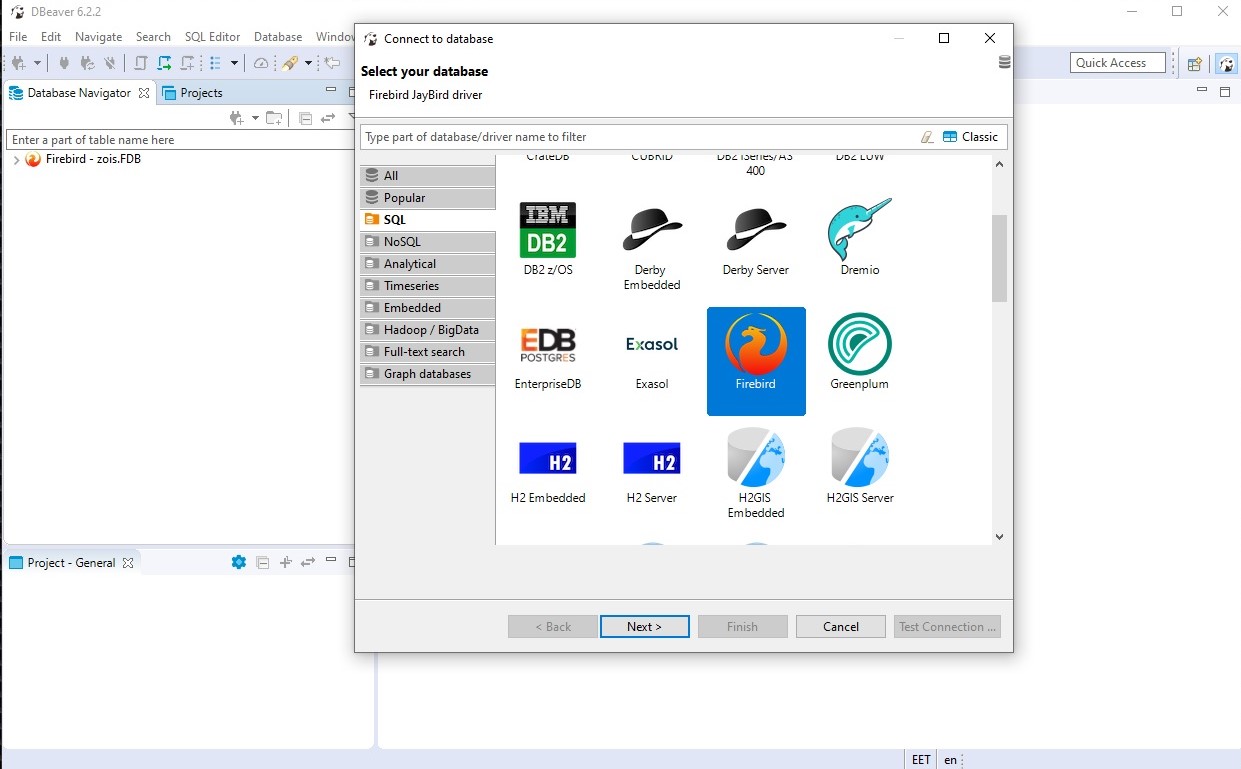Click the blue list toolbar icon
Image resolution: width=1241 pixels, height=769 pixels.
point(215,63)
